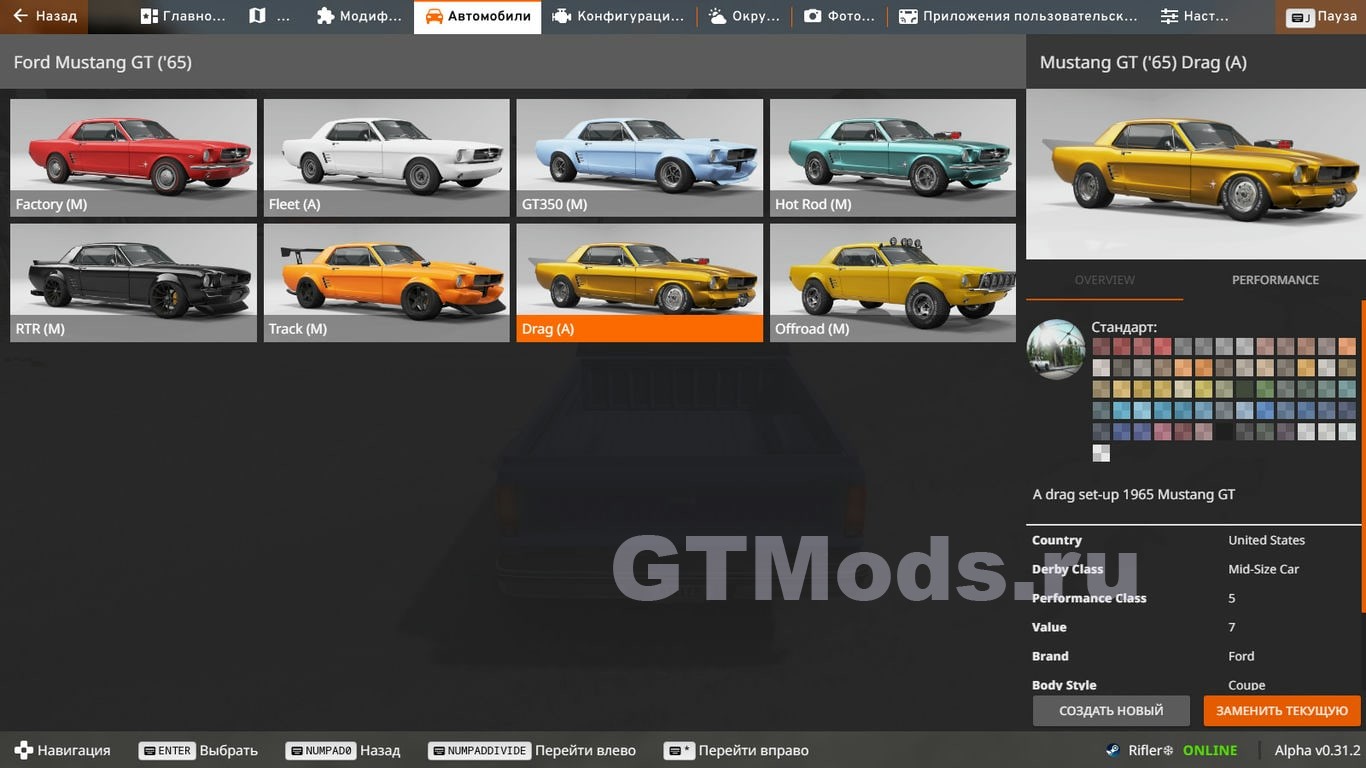Viewport: 1366px width, 768px height.
Task: Select the Fleet (A) white Mustang configuration
Action: 386,157
